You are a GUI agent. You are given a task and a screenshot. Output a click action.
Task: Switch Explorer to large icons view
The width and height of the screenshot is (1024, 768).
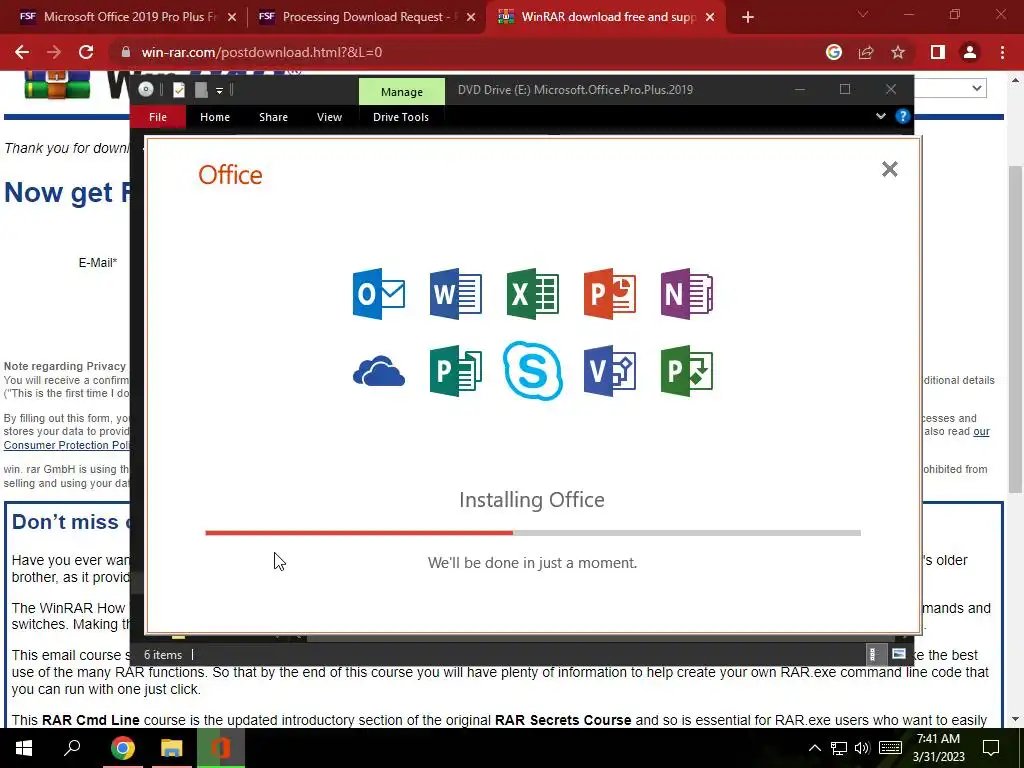point(899,654)
